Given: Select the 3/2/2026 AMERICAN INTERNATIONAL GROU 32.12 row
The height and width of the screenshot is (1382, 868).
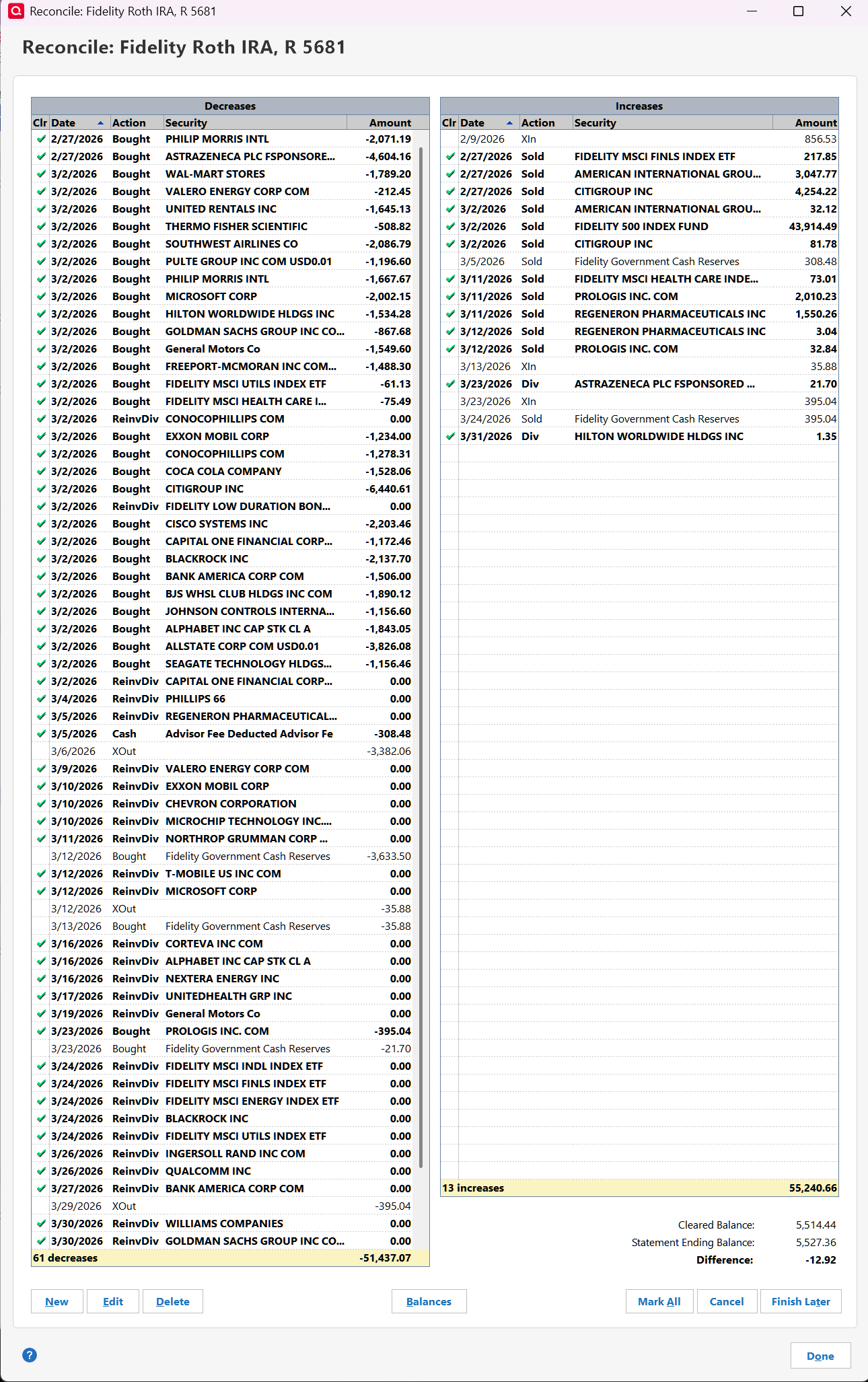Looking at the screenshot, I should tap(639, 209).
